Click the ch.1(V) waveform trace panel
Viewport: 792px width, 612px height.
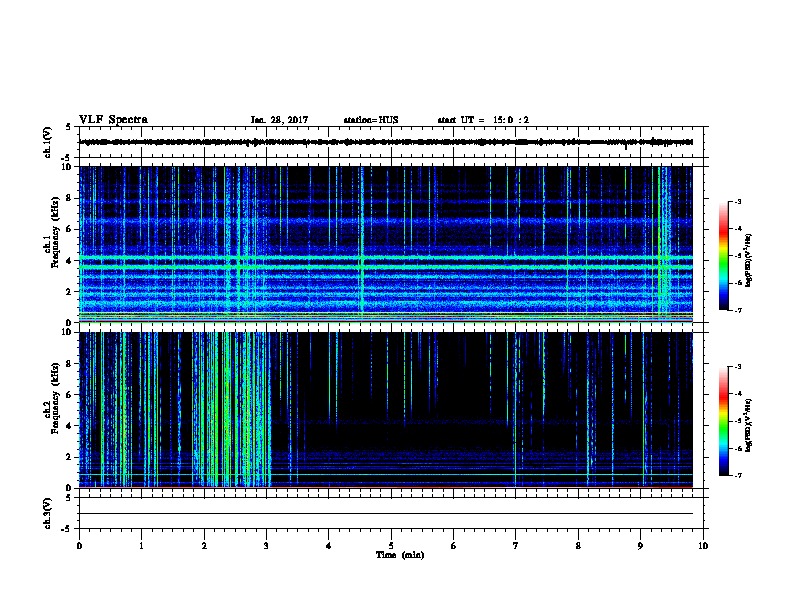click(391, 142)
